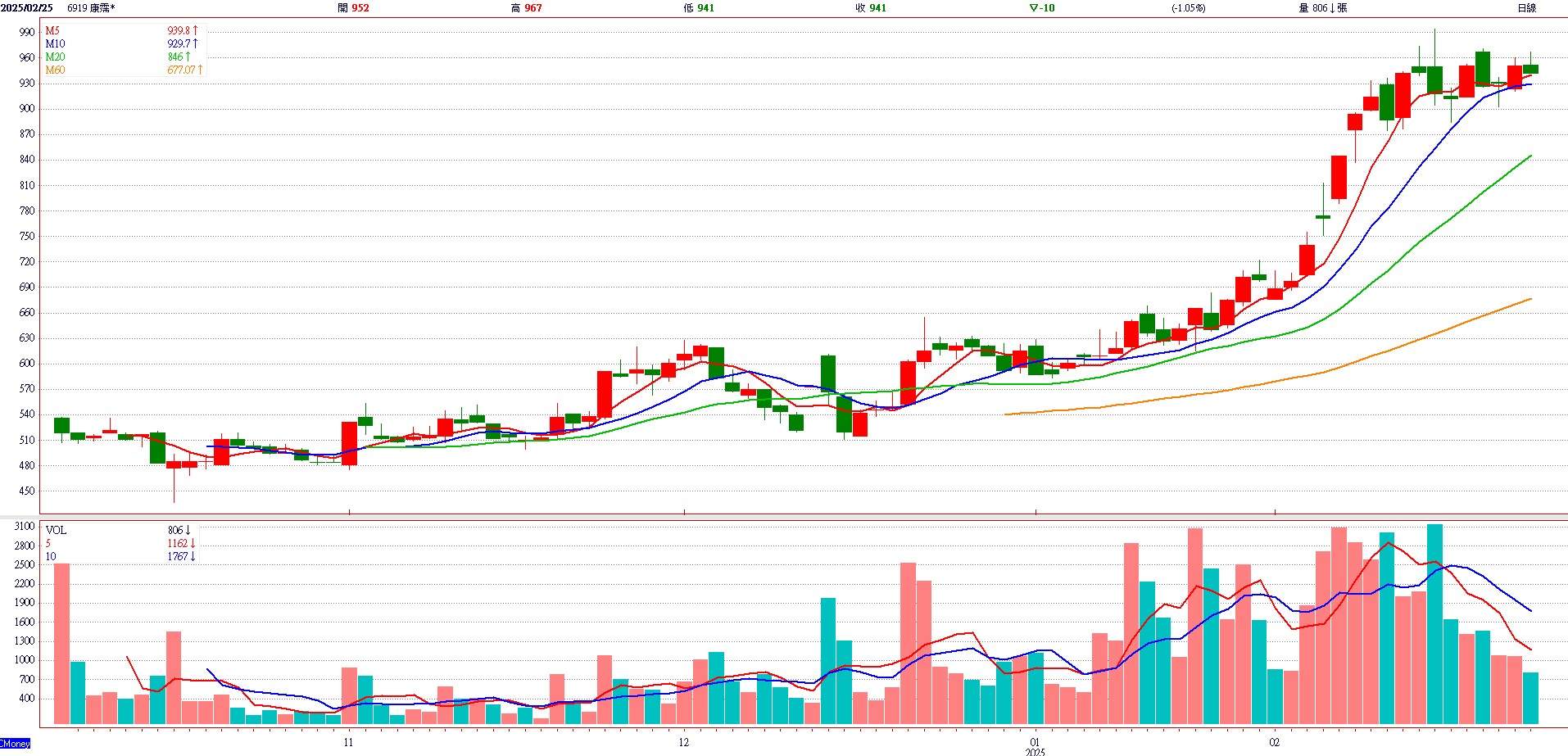Click the M10 moving average legend label

[55, 43]
